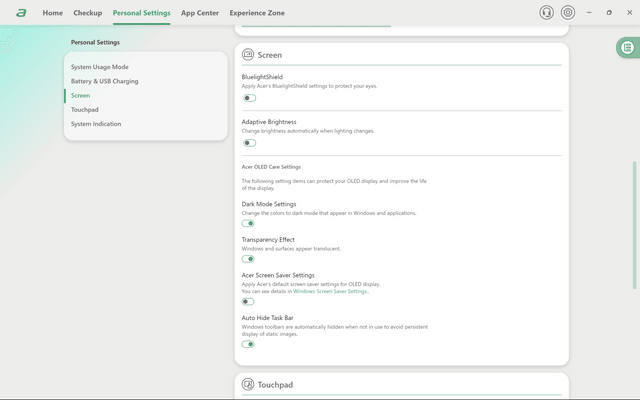Screen dimensions: 640x400
Task: Click the Transparency Effect label
Action: [x=268, y=240]
